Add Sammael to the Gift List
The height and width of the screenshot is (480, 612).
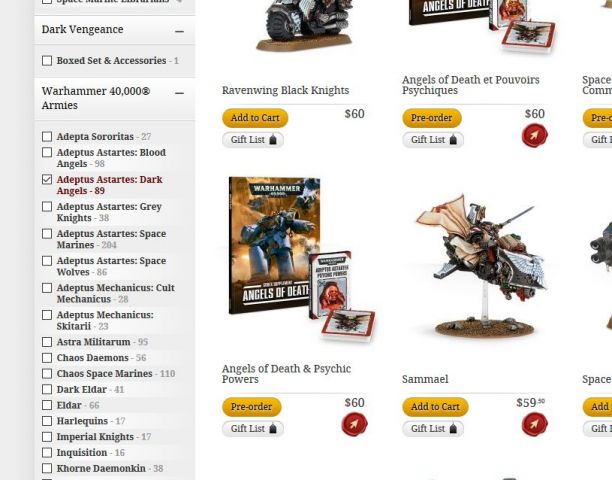tap(433, 428)
